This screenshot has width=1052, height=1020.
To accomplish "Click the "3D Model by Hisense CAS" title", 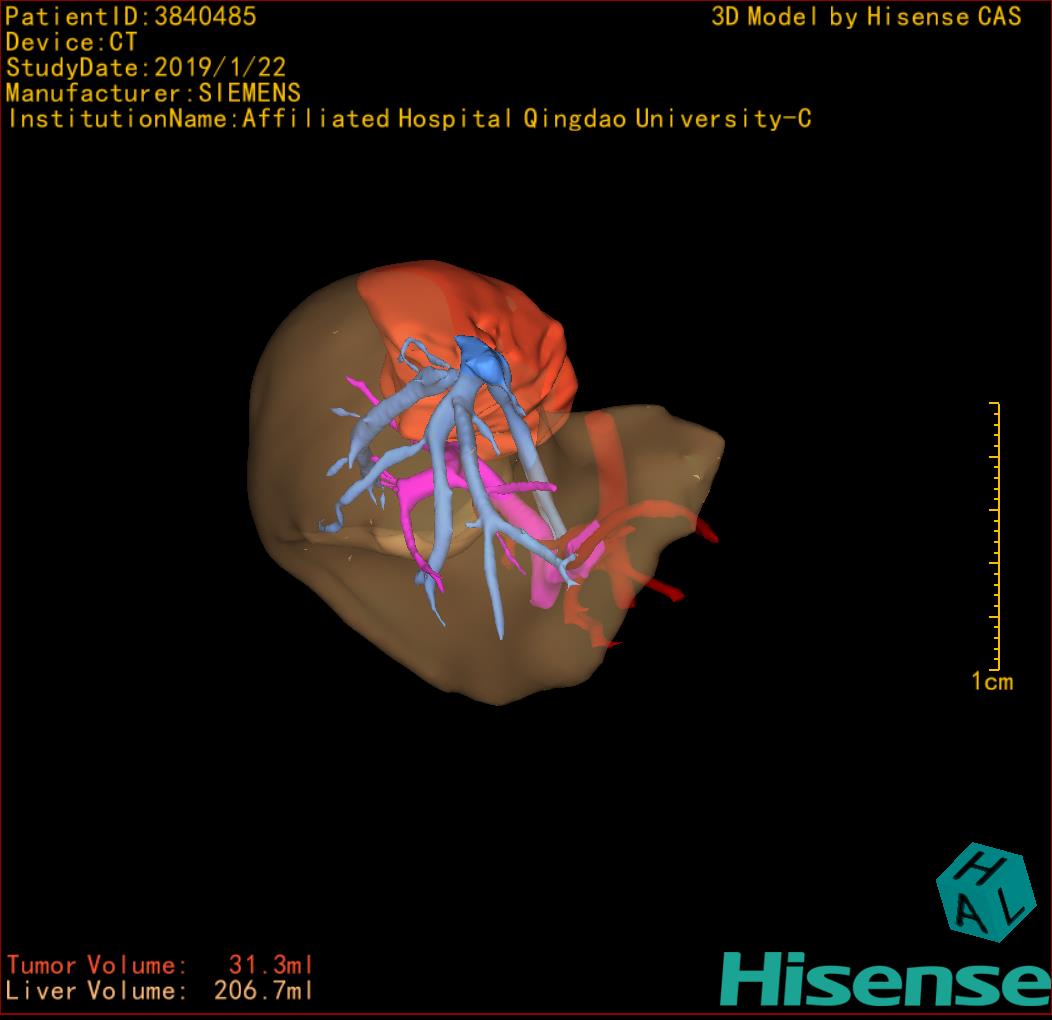I will 866,16.
